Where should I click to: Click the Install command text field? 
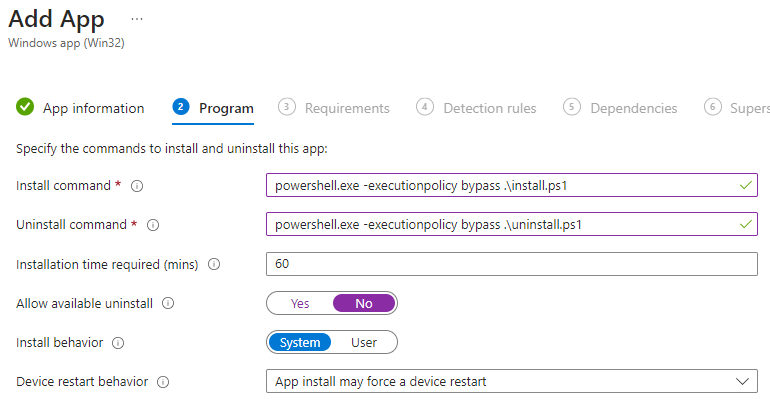tap(500, 186)
